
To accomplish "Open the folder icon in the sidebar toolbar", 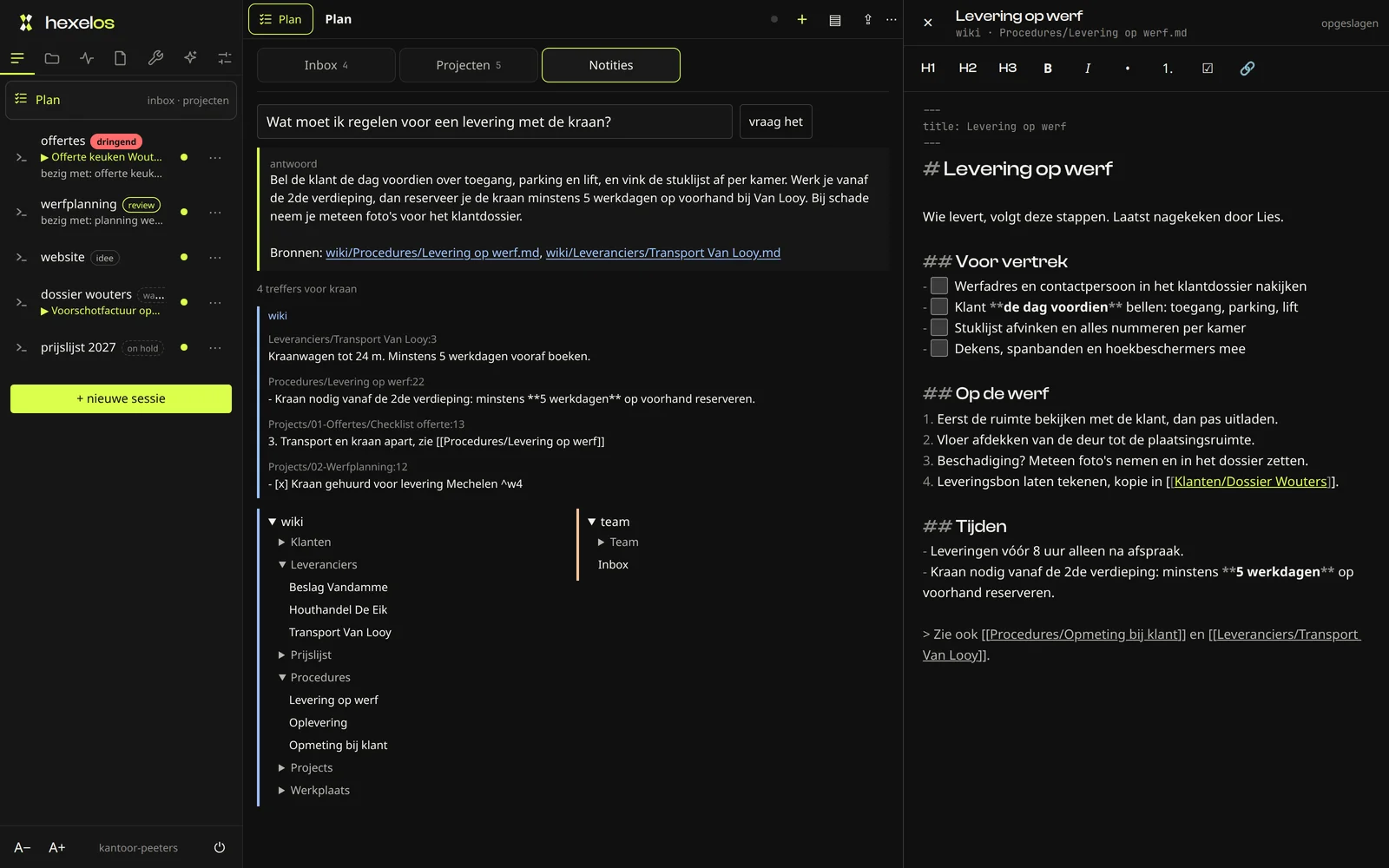I will coord(52,58).
